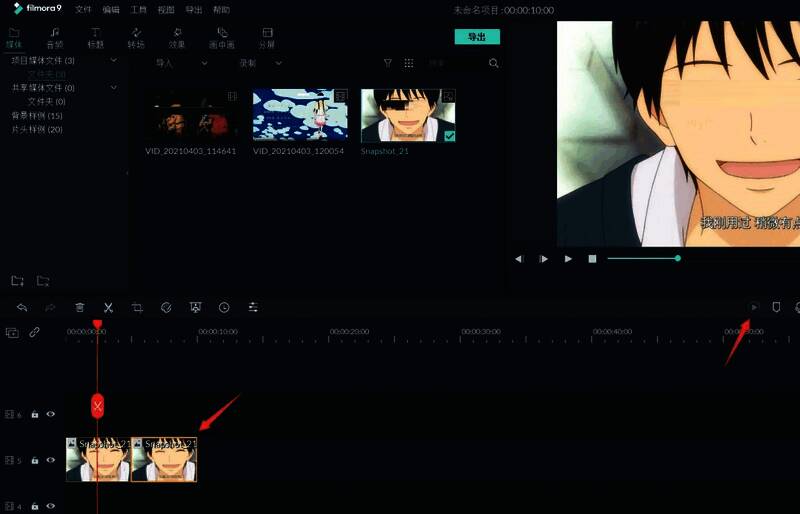The width and height of the screenshot is (800, 514).
Task: Click the green screen icon in timeline toolbar
Action: 195,307
